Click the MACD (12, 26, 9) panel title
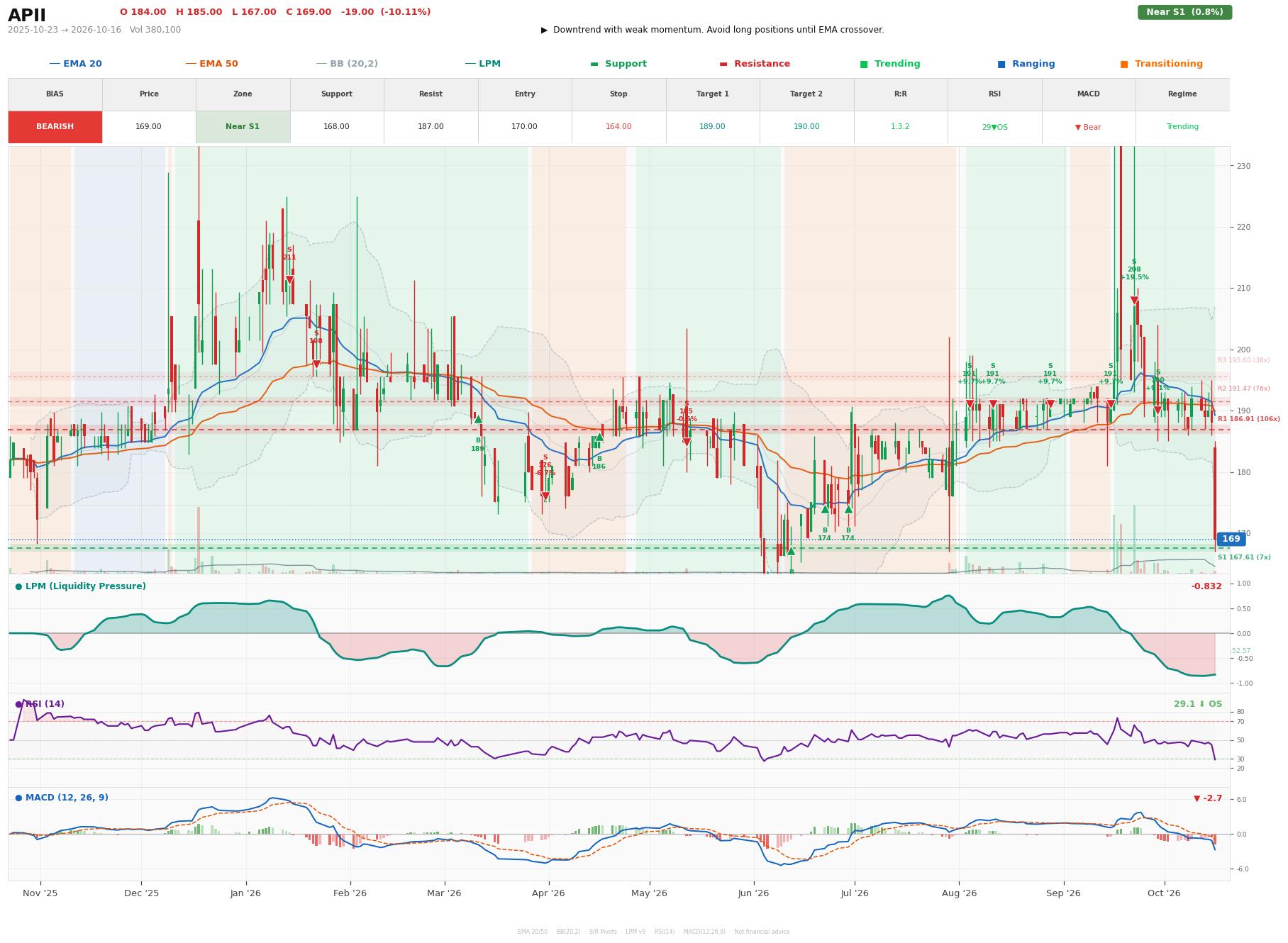Viewport: 1288px width, 943px height. click(x=62, y=798)
